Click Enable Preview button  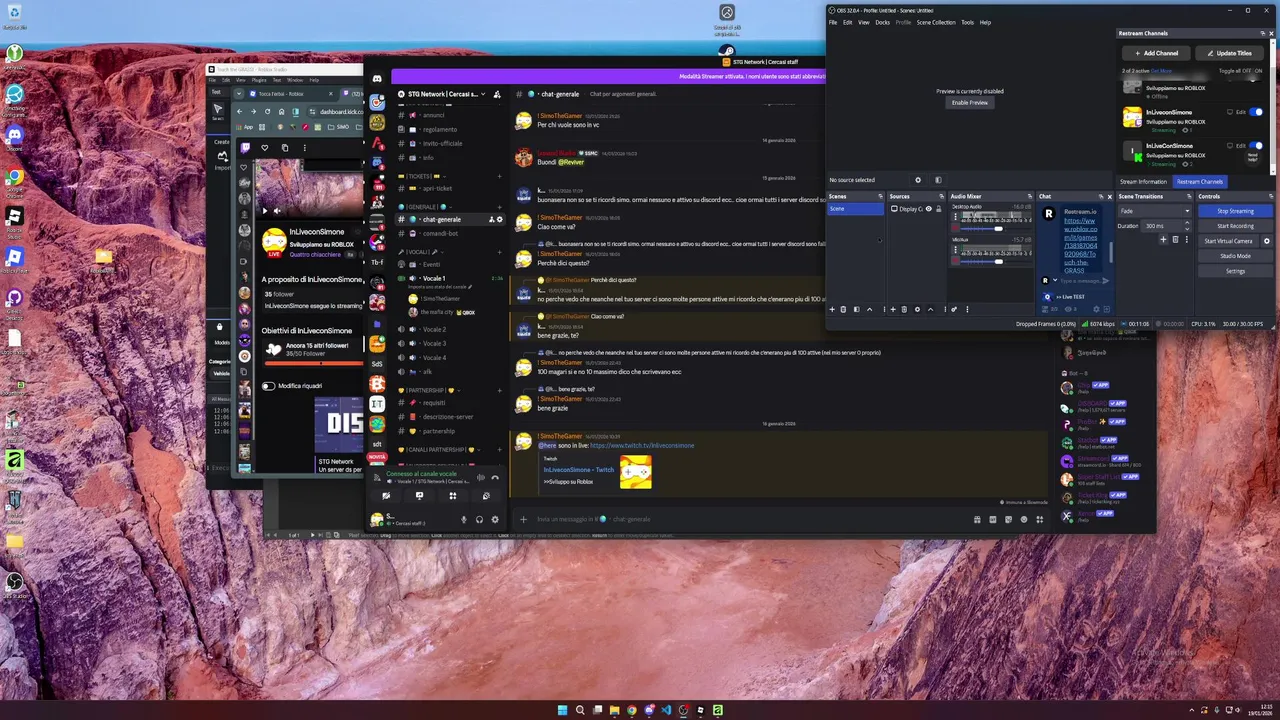[969, 102]
